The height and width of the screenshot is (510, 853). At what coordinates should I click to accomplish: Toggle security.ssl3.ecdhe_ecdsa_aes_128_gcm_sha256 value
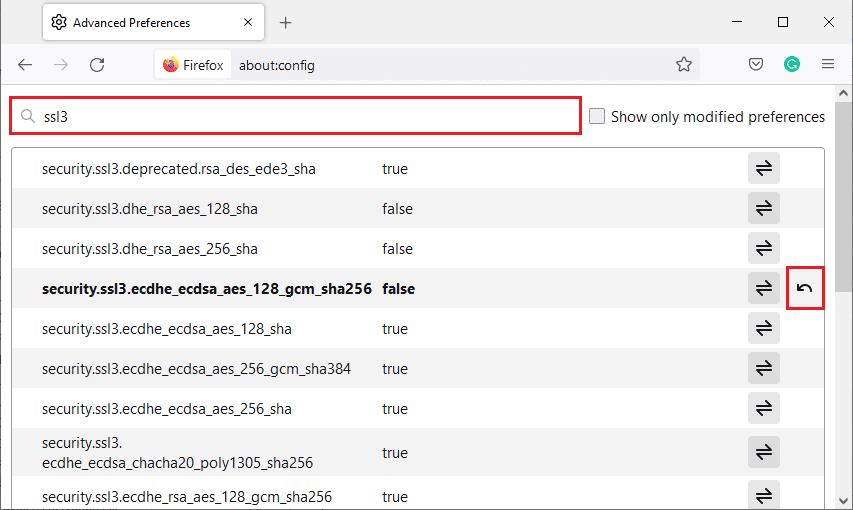tap(764, 288)
